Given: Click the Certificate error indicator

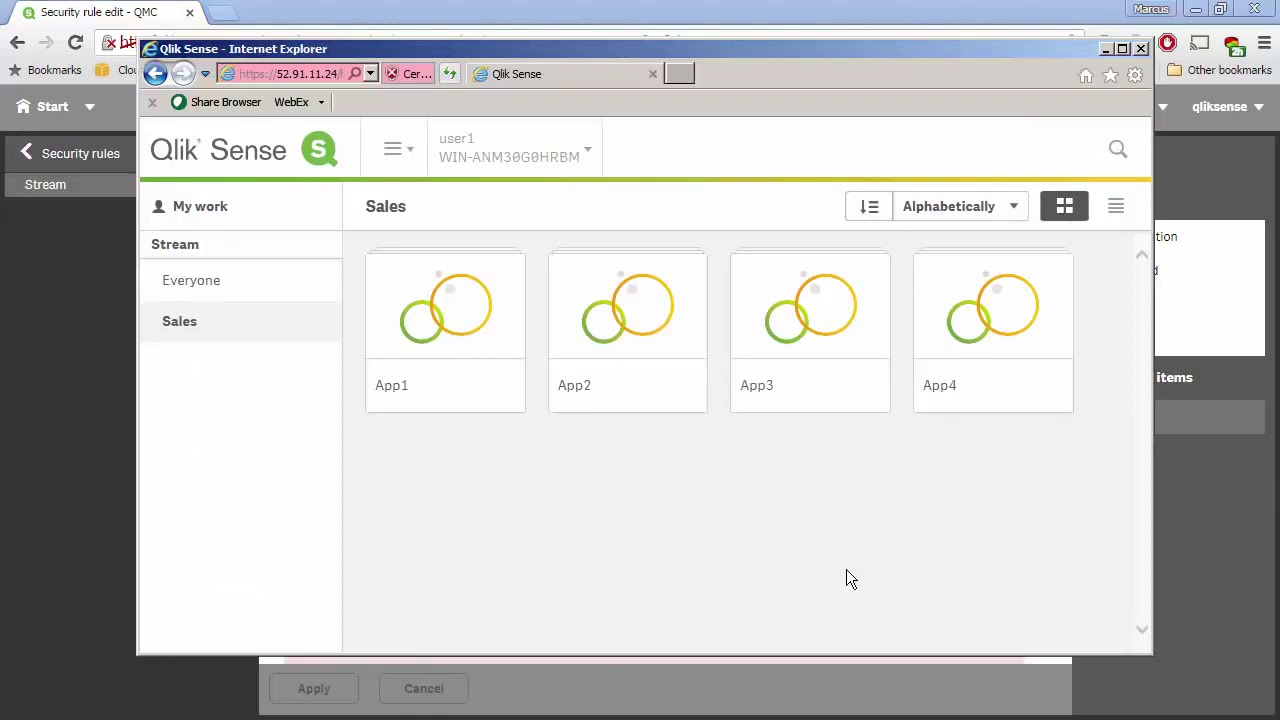Looking at the screenshot, I should (408, 73).
